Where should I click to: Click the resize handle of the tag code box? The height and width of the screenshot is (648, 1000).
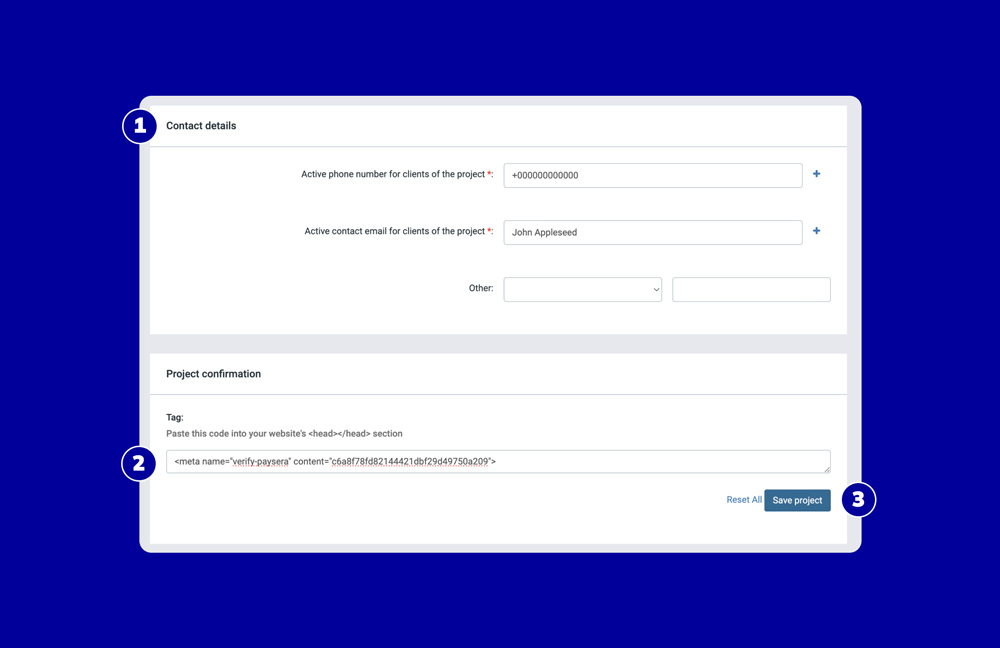pyautogui.click(x=826, y=470)
